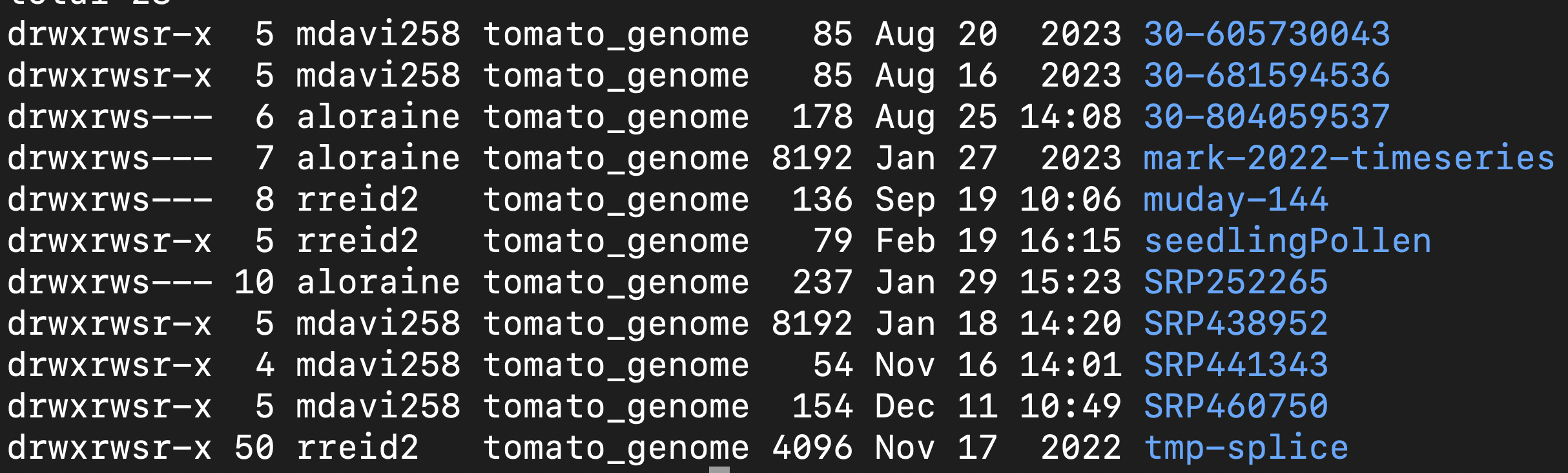Click the seedlingPollen directory name

[1287, 241]
